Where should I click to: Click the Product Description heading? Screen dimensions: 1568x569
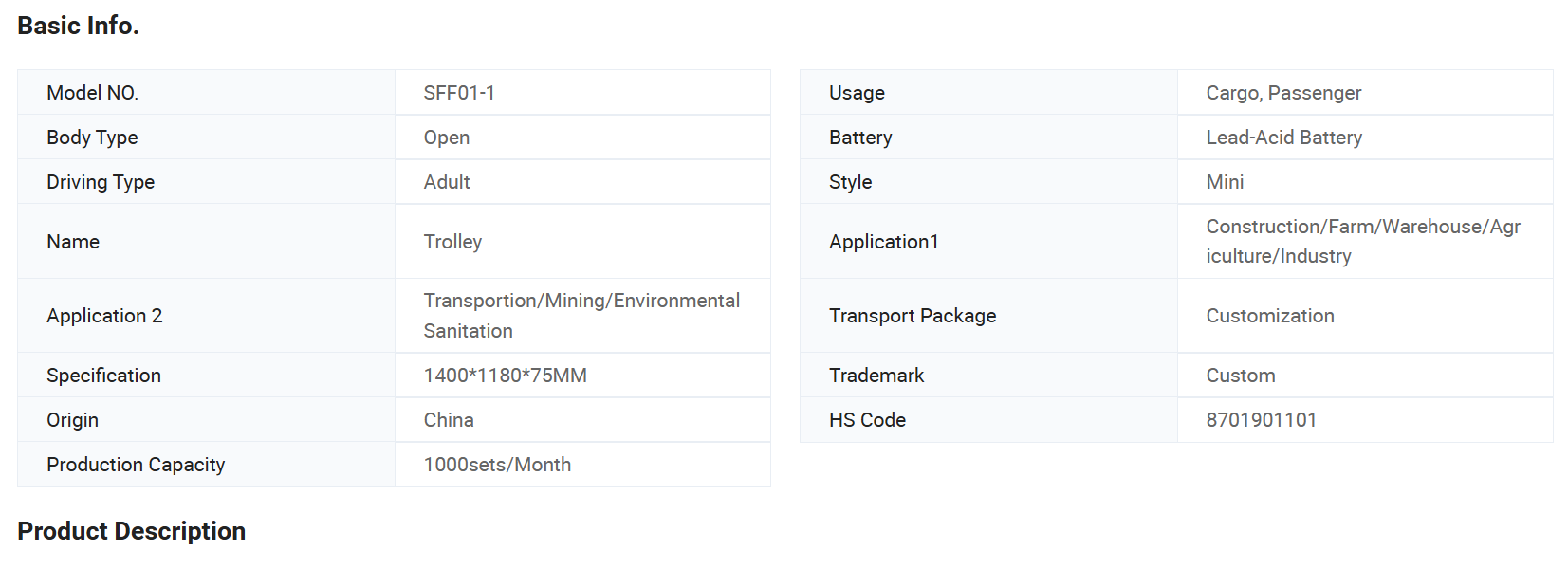click(131, 531)
